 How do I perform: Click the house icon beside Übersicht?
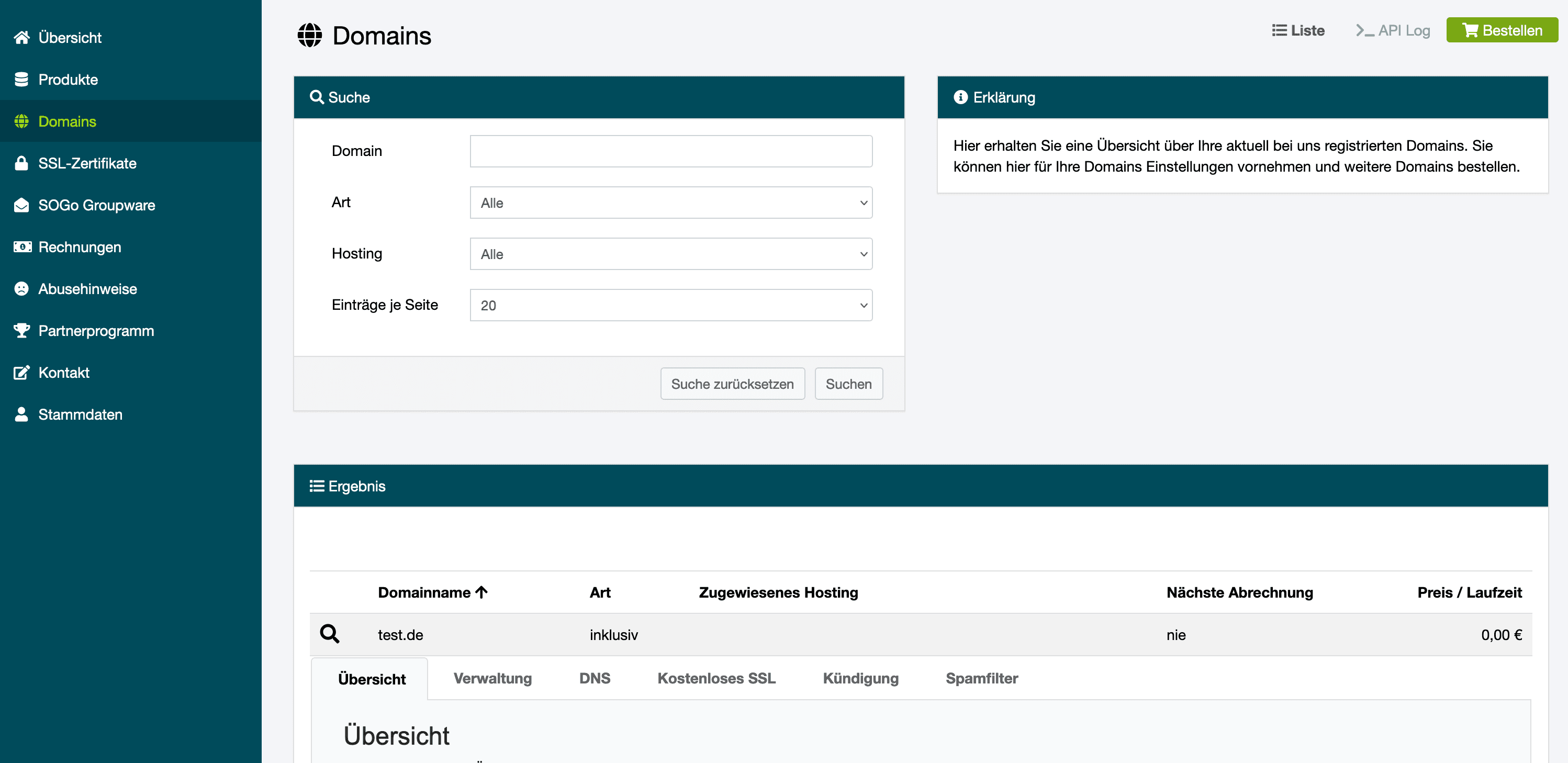click(22, 38)
